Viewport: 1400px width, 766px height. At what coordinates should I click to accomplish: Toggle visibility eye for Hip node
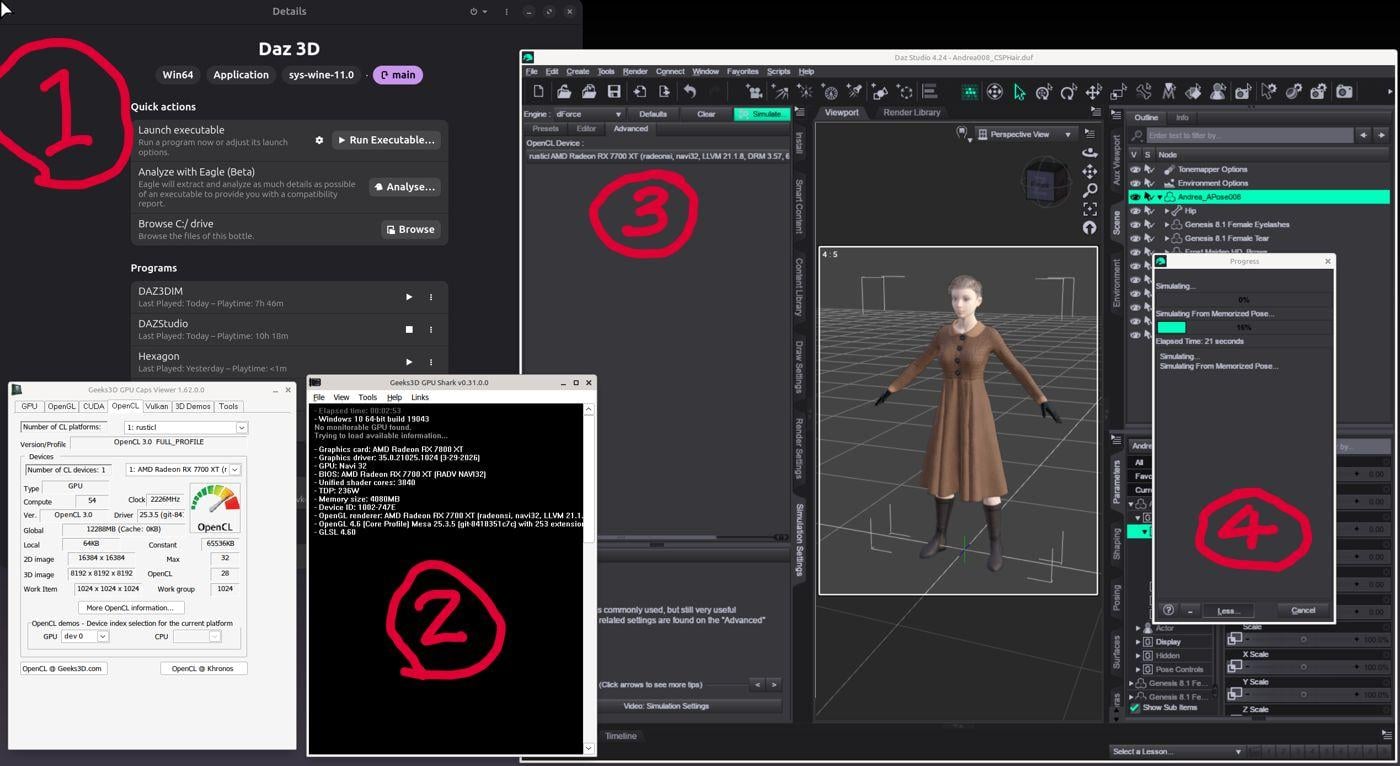tap(1135, 211)
